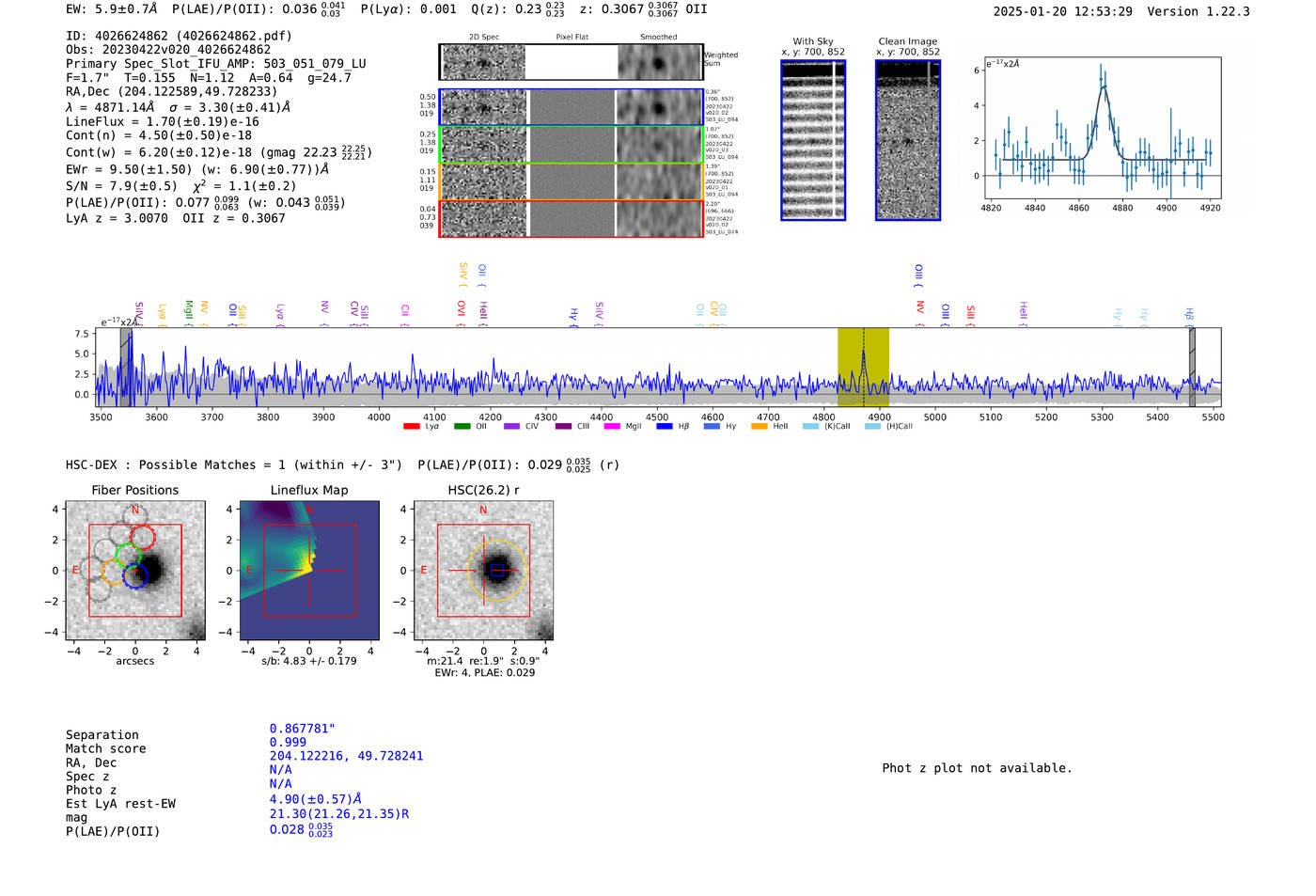Click the ID 4026624862 text line

(179, 36)
